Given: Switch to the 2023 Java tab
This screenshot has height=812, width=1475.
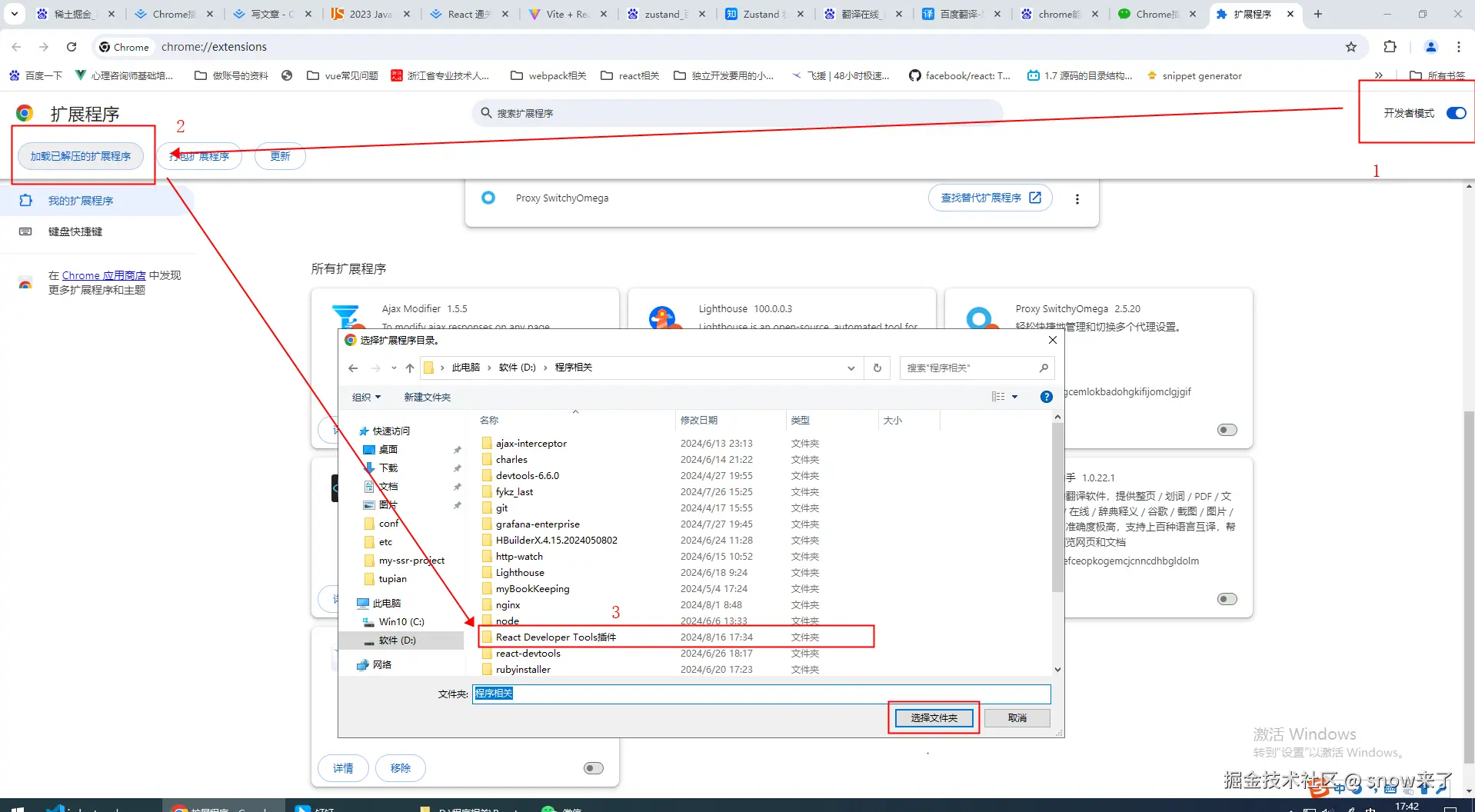Looking at the screenshot, I should [x=371, y=14].
